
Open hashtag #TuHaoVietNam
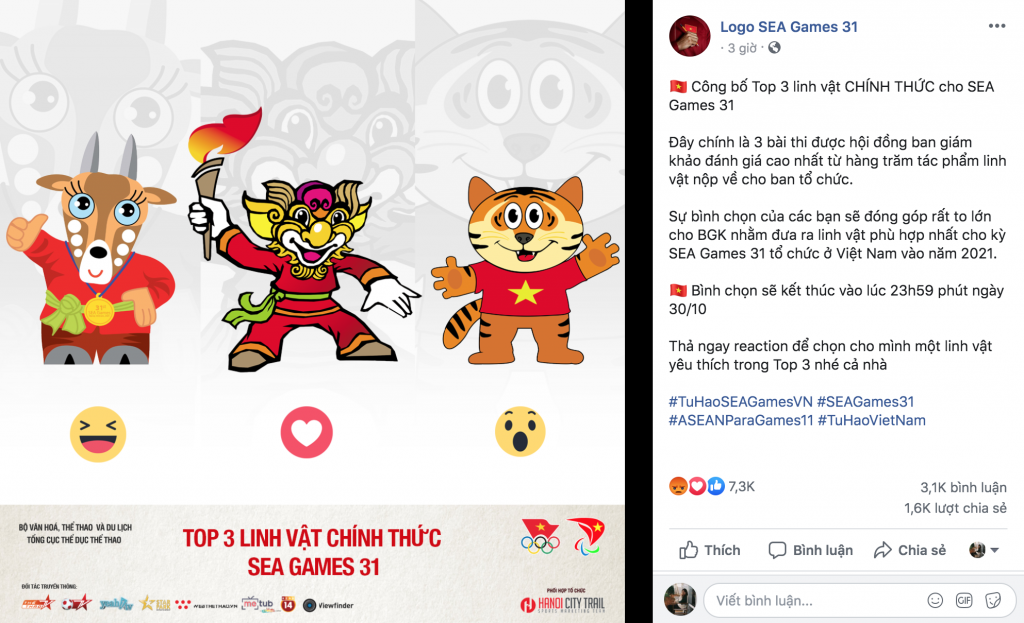pos(872,420)
